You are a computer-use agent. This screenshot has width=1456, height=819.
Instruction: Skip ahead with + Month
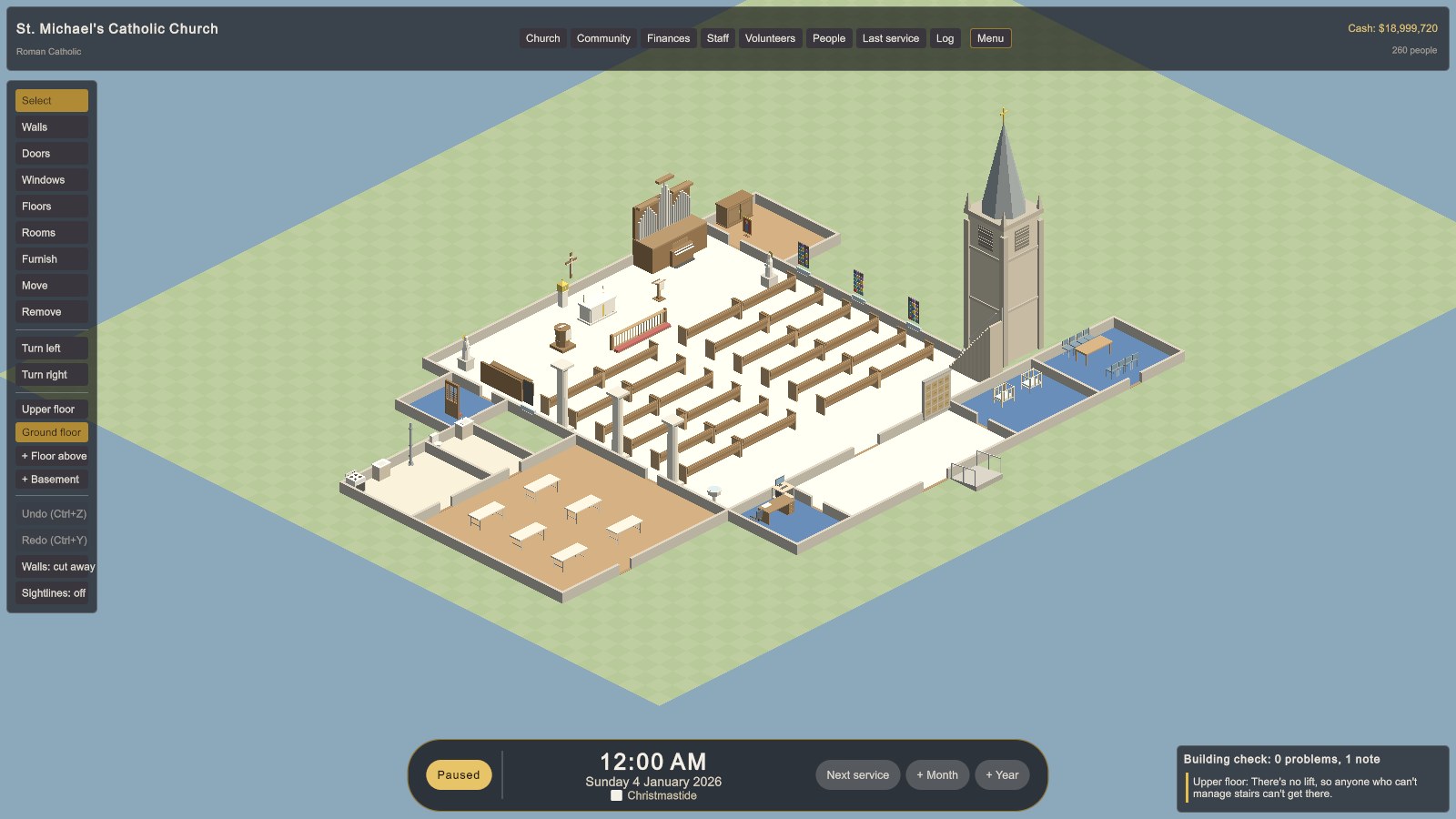[x=937, y=775]
